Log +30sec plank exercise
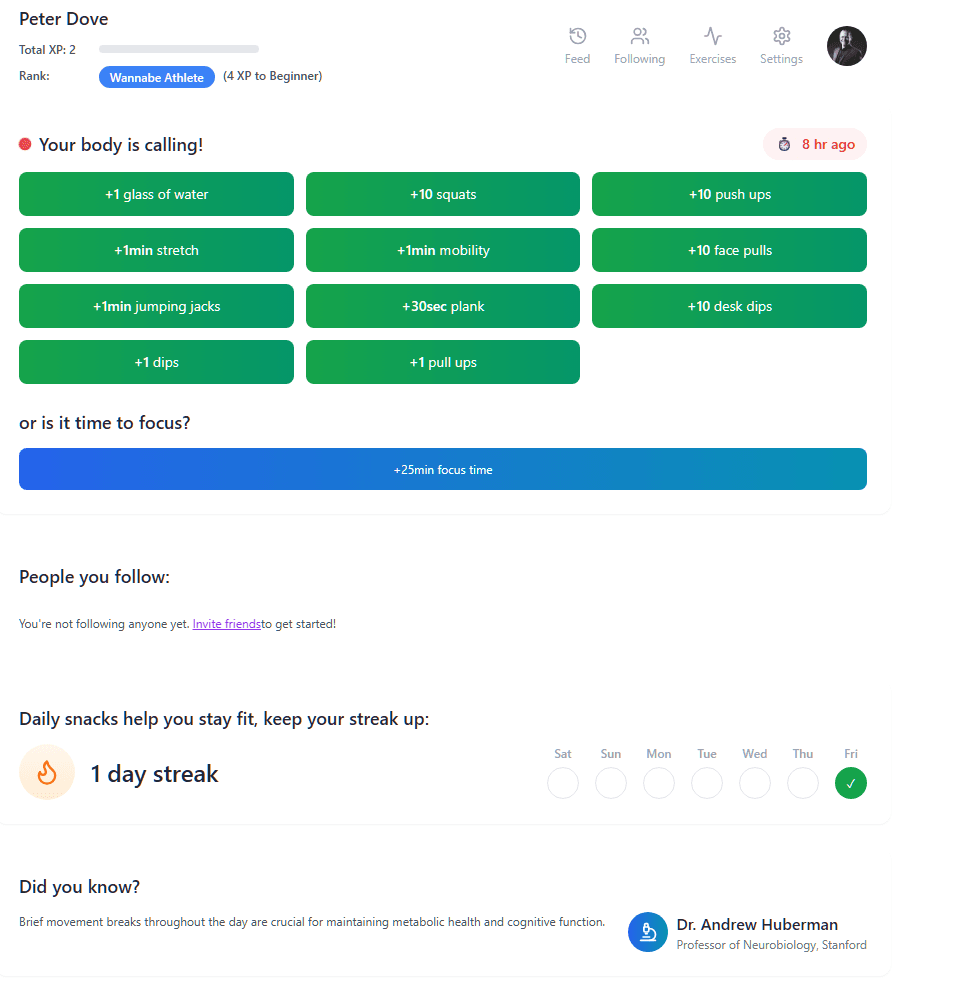Screen dimensions: 956x984 (442, 306)
